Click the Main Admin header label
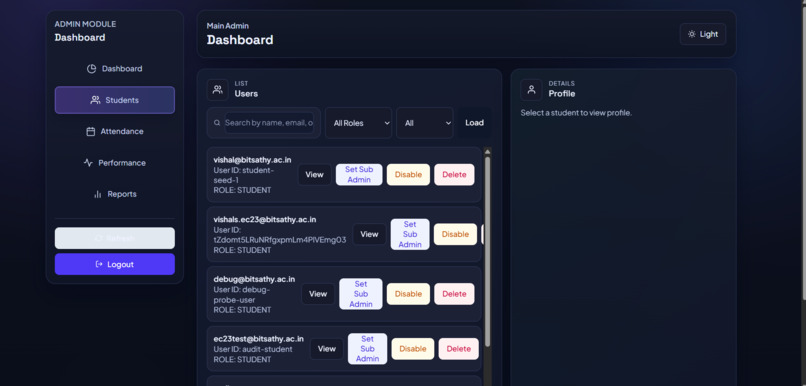 [228, 26]
